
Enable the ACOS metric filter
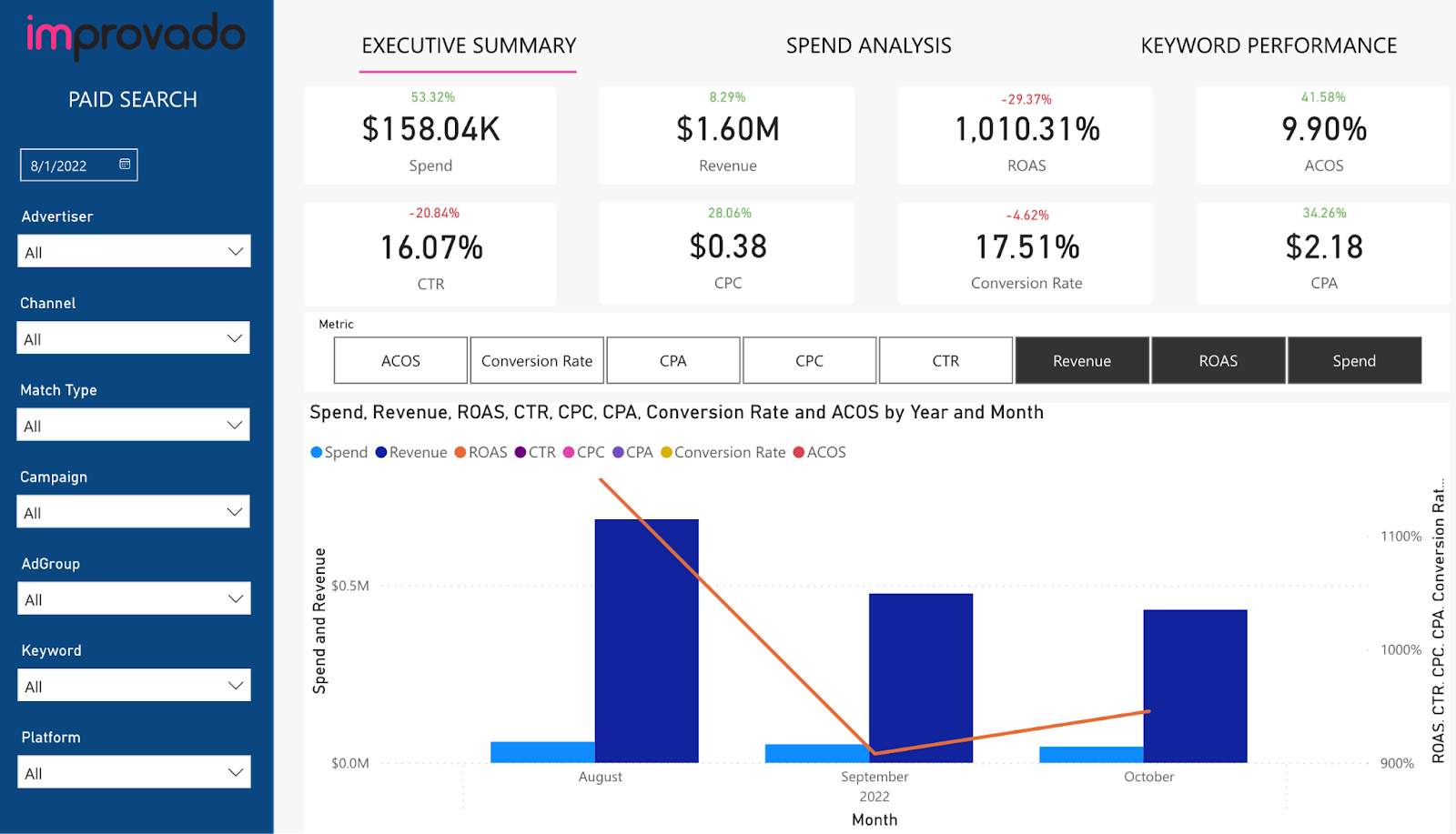[x=400, y=360]
